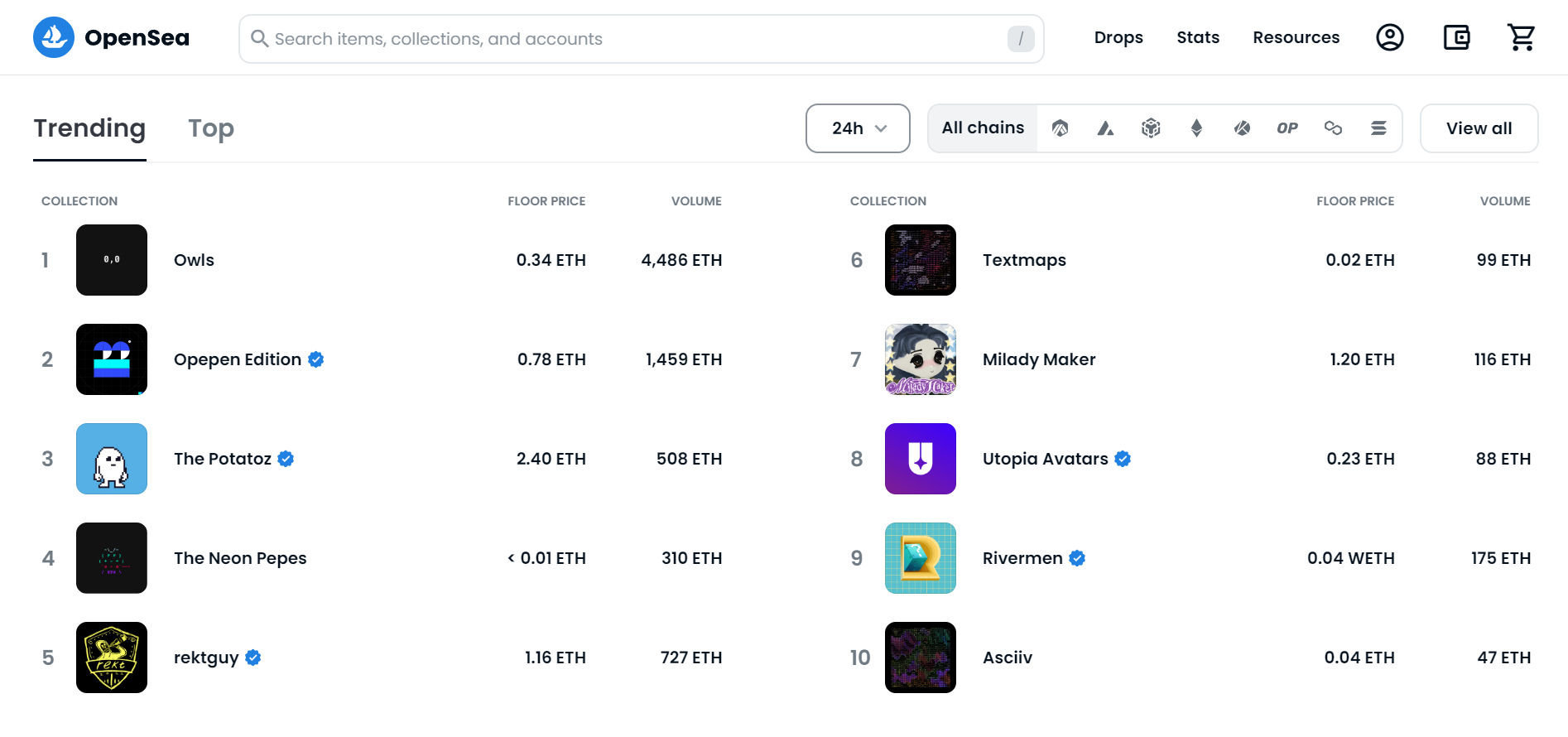Filter by Klaytn chain icon

pos(1242,128)
